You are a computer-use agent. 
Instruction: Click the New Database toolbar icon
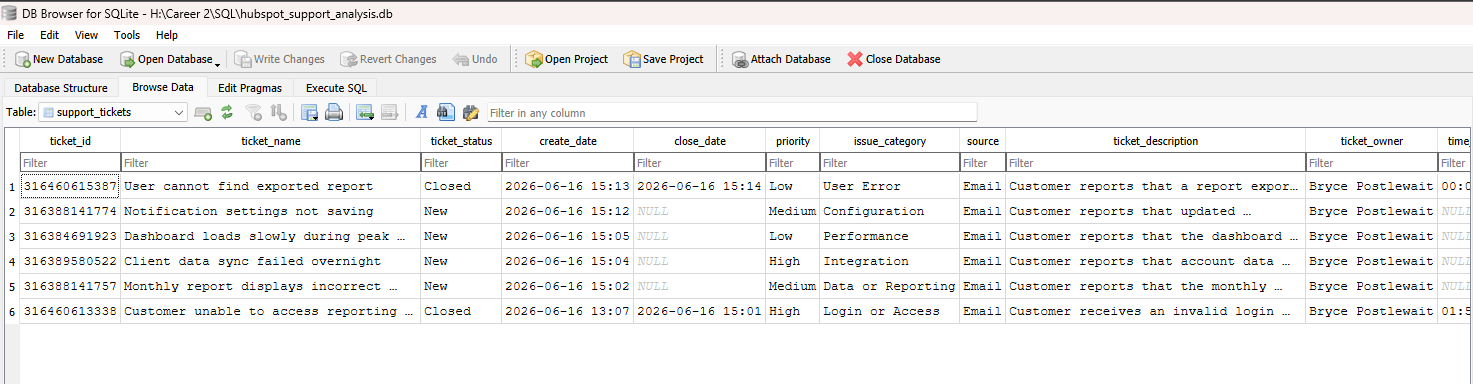coord(22,59)
